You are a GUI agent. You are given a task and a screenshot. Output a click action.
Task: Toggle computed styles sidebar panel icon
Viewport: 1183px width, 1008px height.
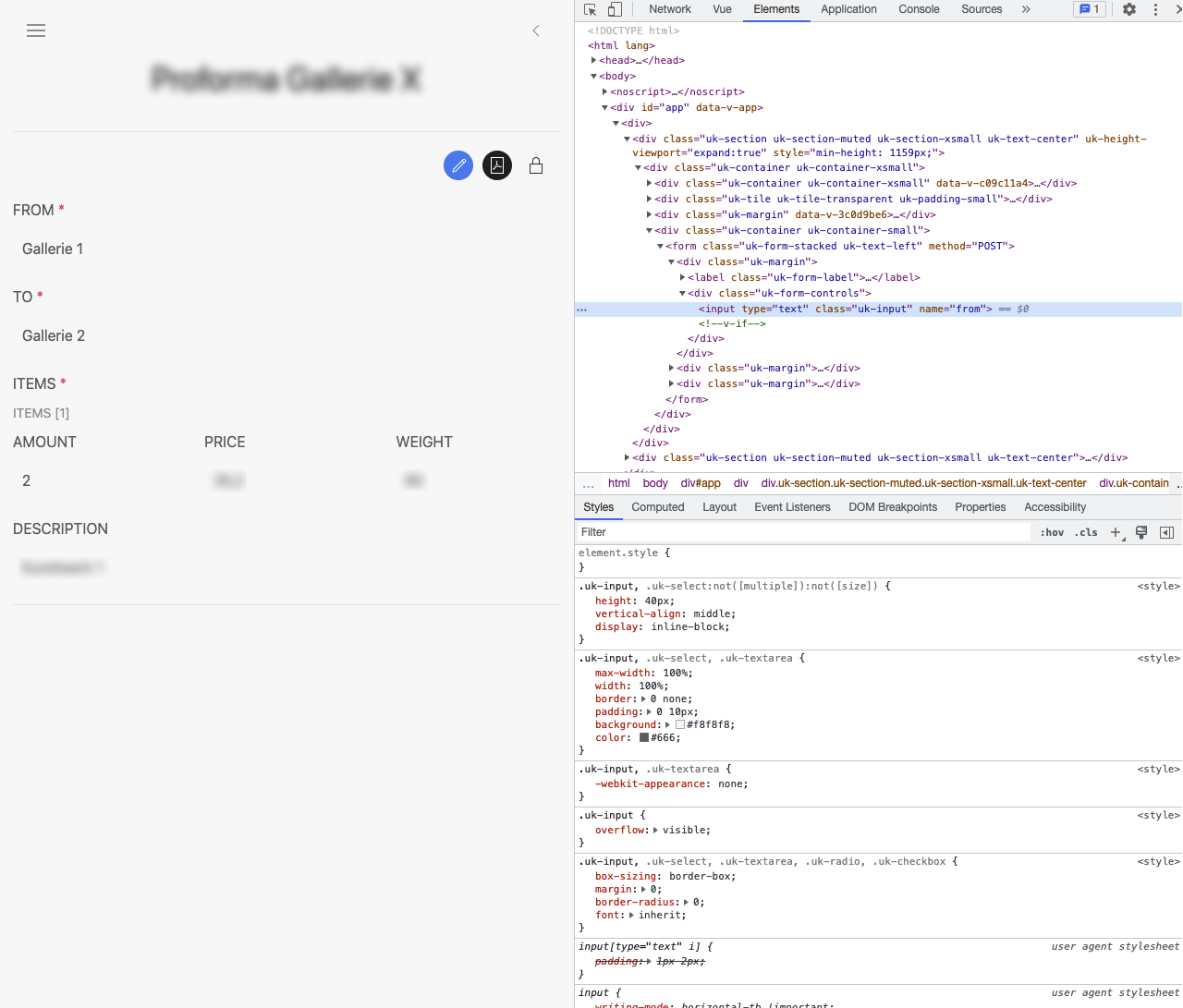1166,532
